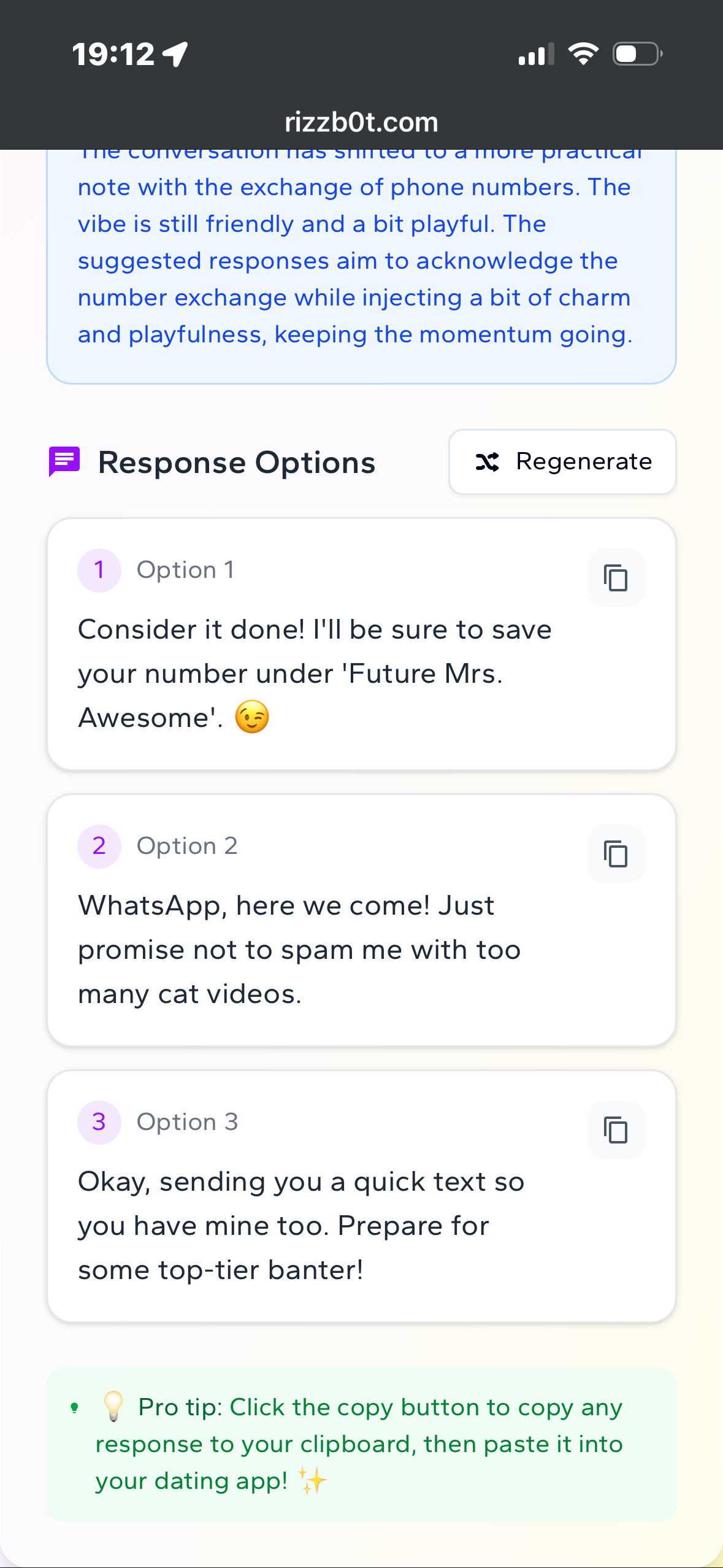
Task: Click the copy icon for Option 1
Action: (x=615, y=577)
